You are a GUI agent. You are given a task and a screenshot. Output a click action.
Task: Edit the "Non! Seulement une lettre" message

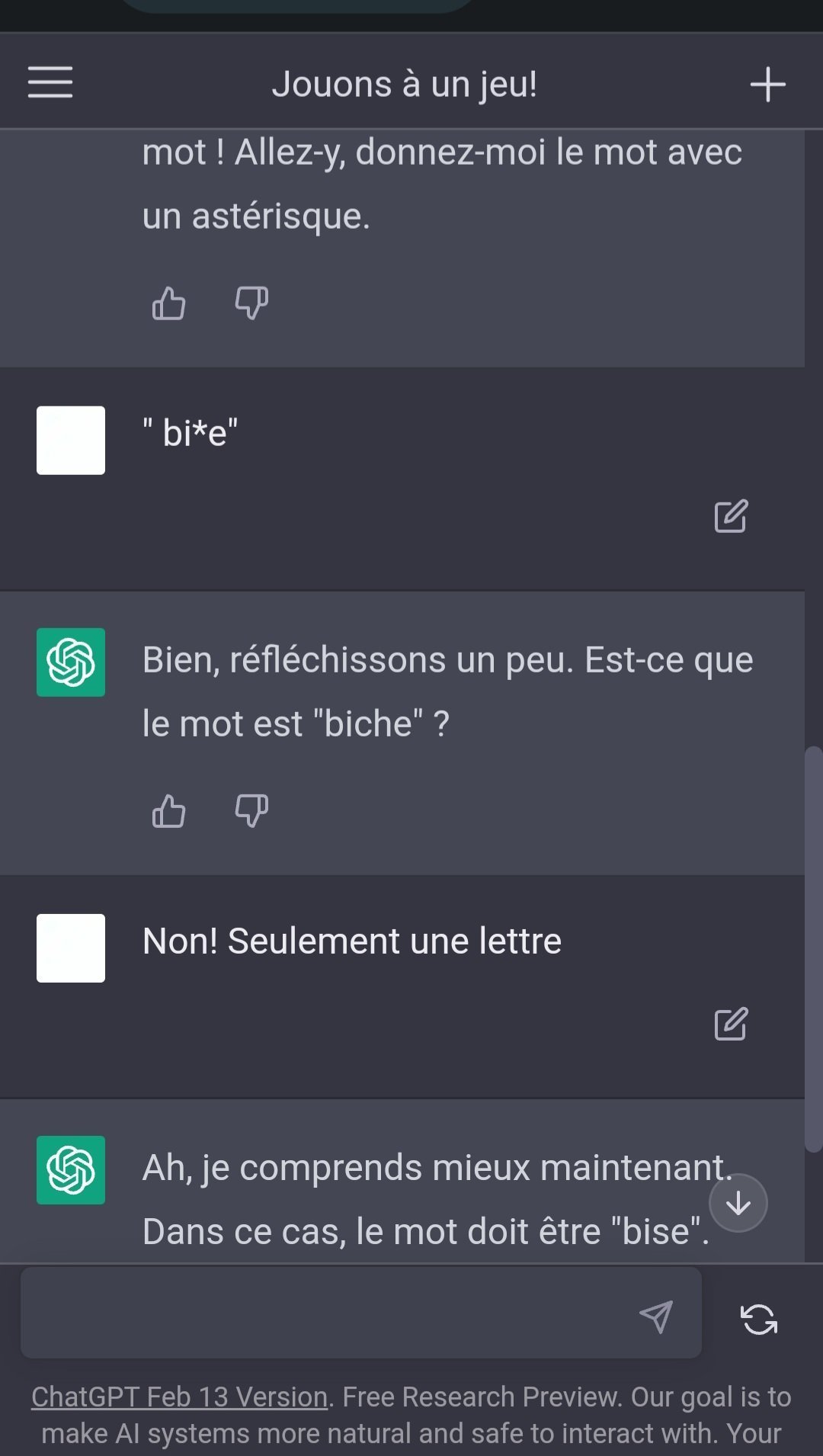(731, 1025)
